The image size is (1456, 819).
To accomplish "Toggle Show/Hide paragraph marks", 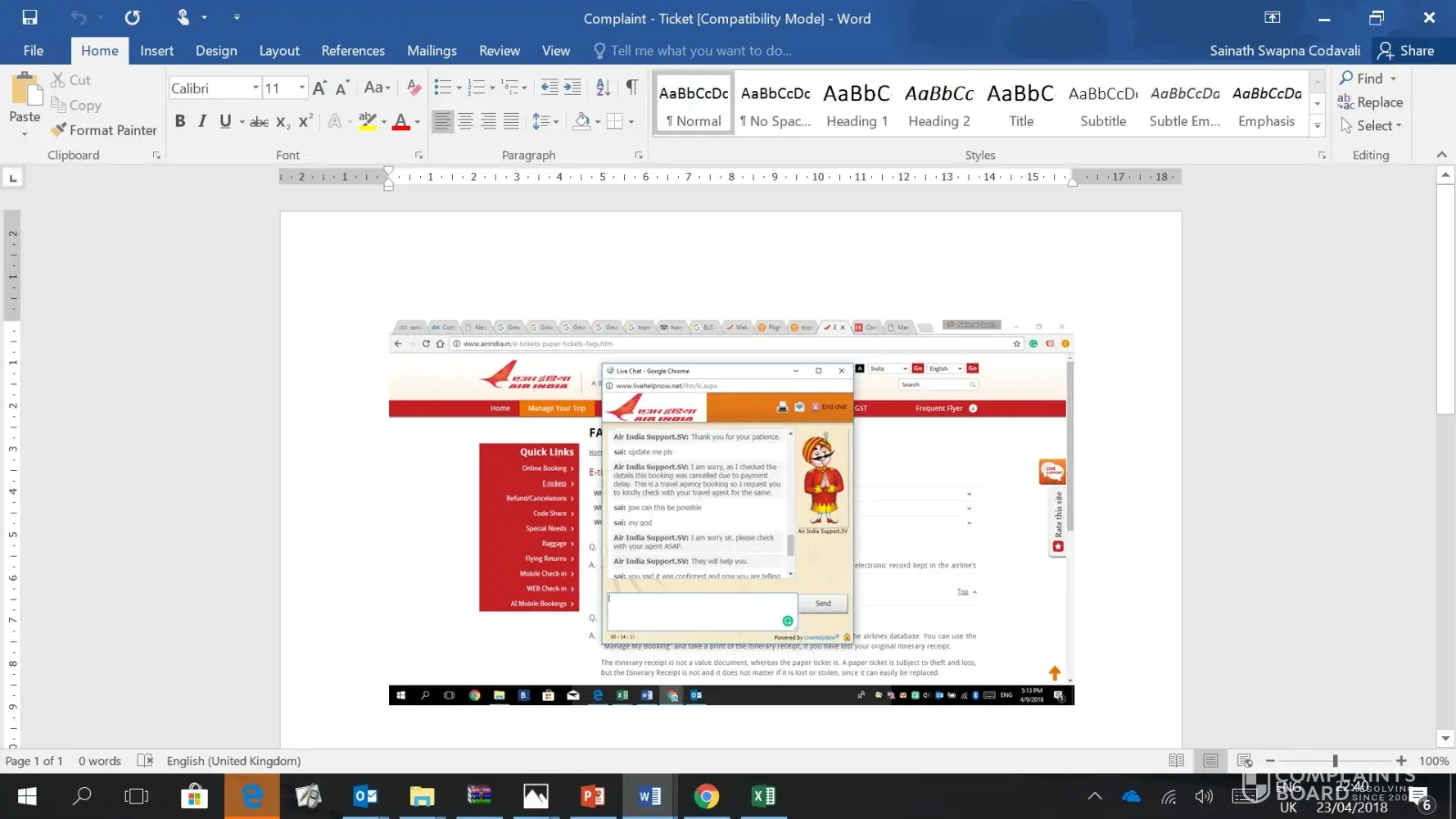I will coord(631,88).
